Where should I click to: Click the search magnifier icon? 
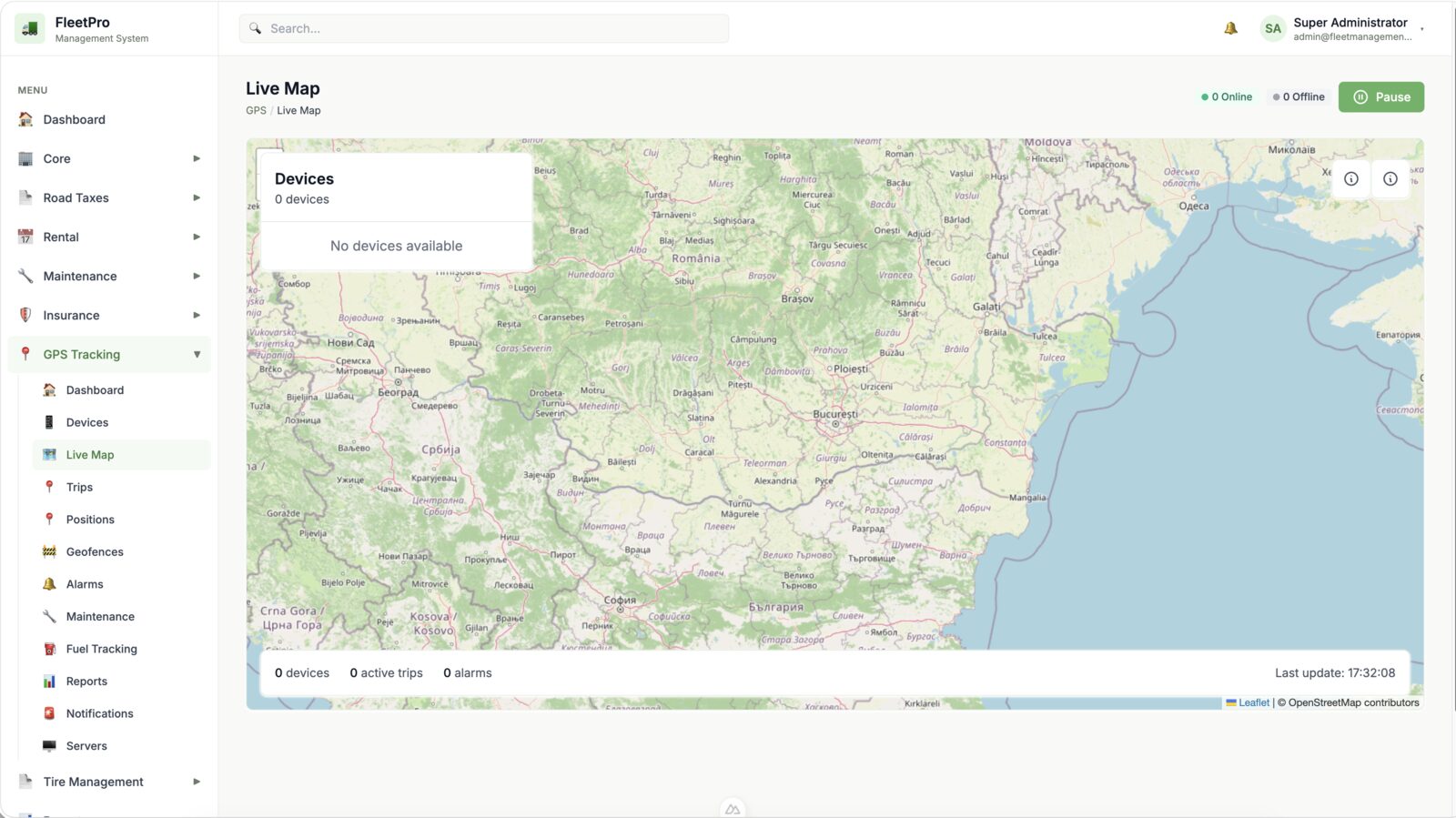point(256,28)
